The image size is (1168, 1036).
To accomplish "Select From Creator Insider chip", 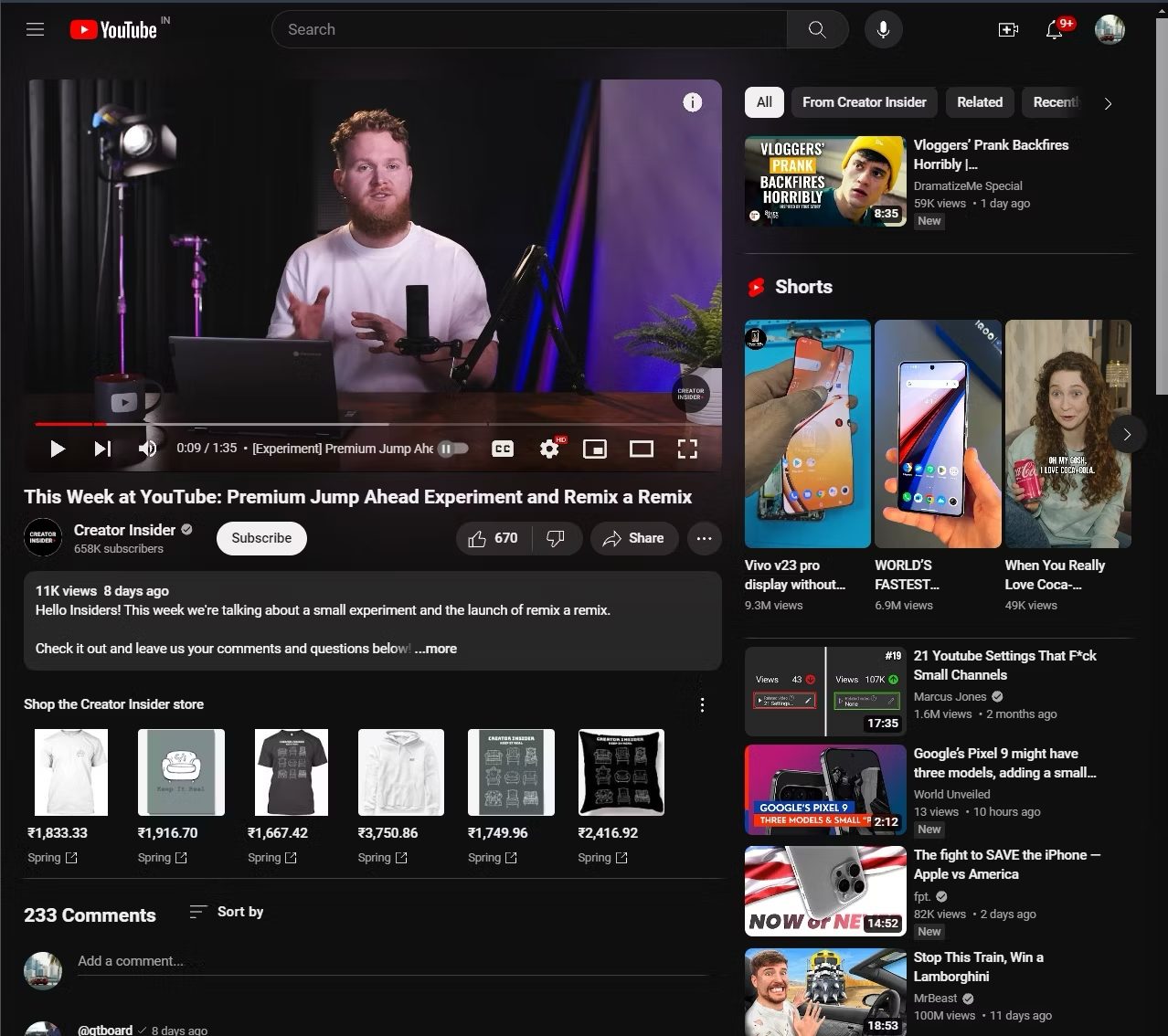I will (865, 102).
